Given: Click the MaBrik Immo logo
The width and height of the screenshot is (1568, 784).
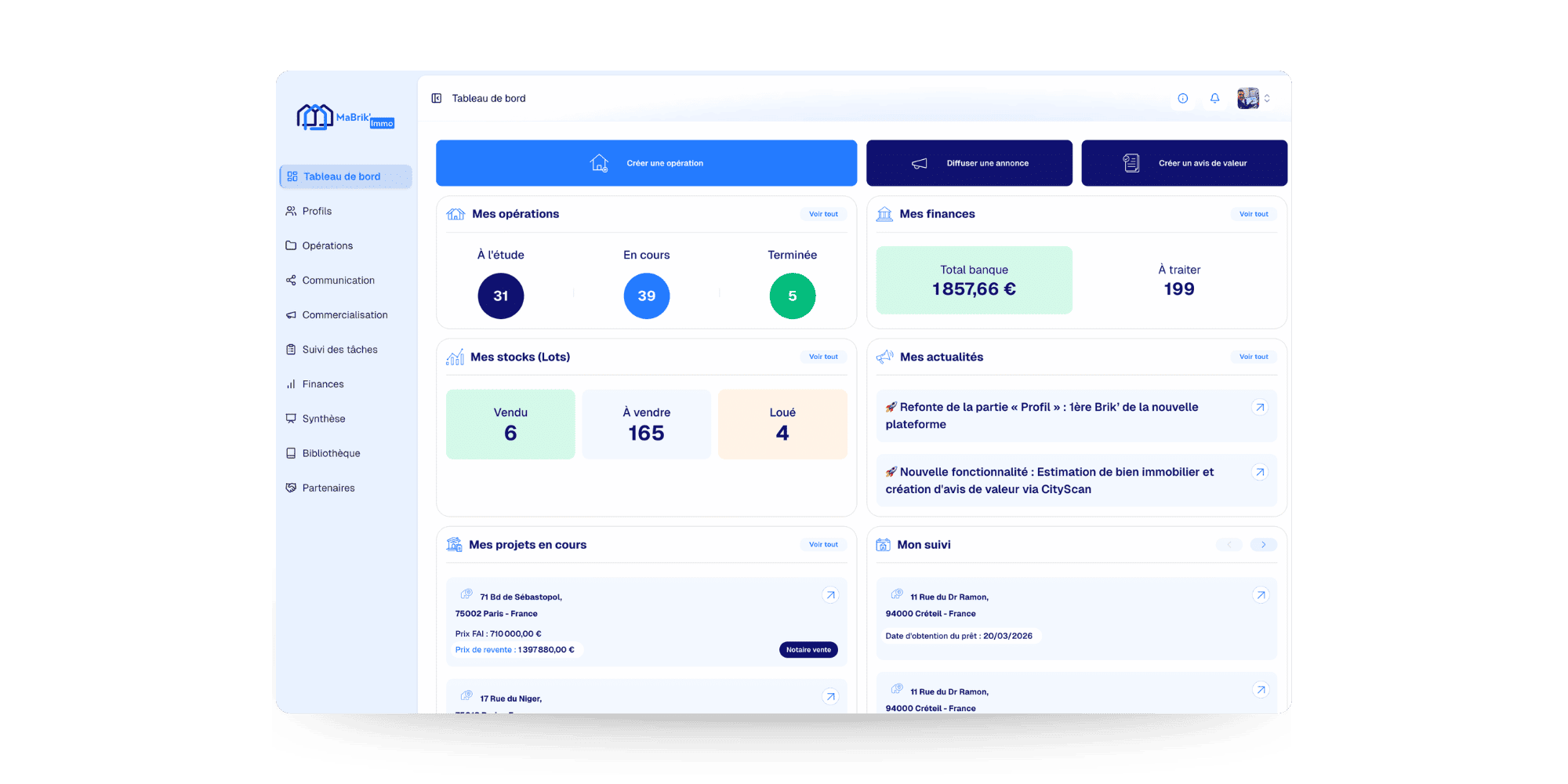Looking at the screenshot, I should pyautogui.click(x=346, y=118).
